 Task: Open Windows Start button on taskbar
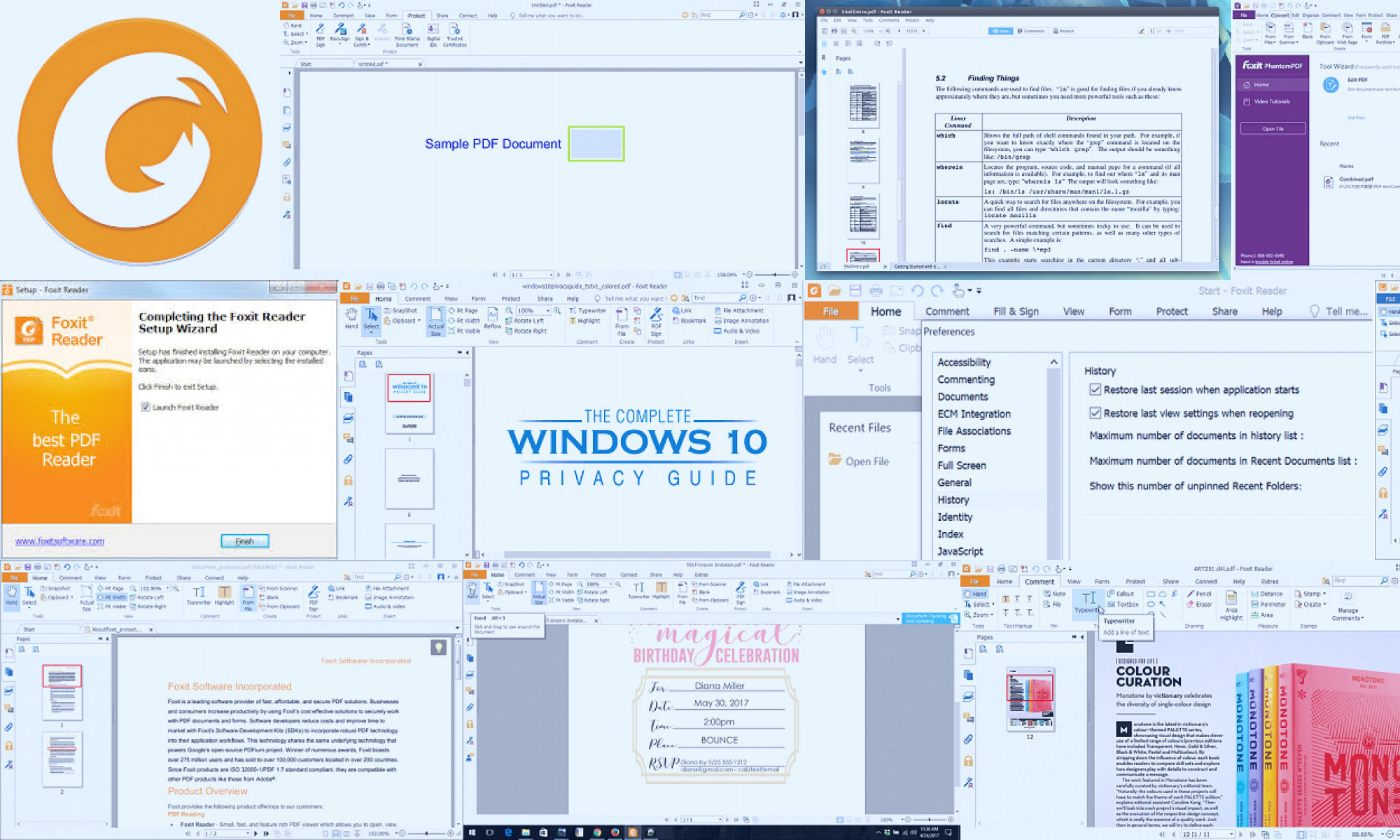471,832
